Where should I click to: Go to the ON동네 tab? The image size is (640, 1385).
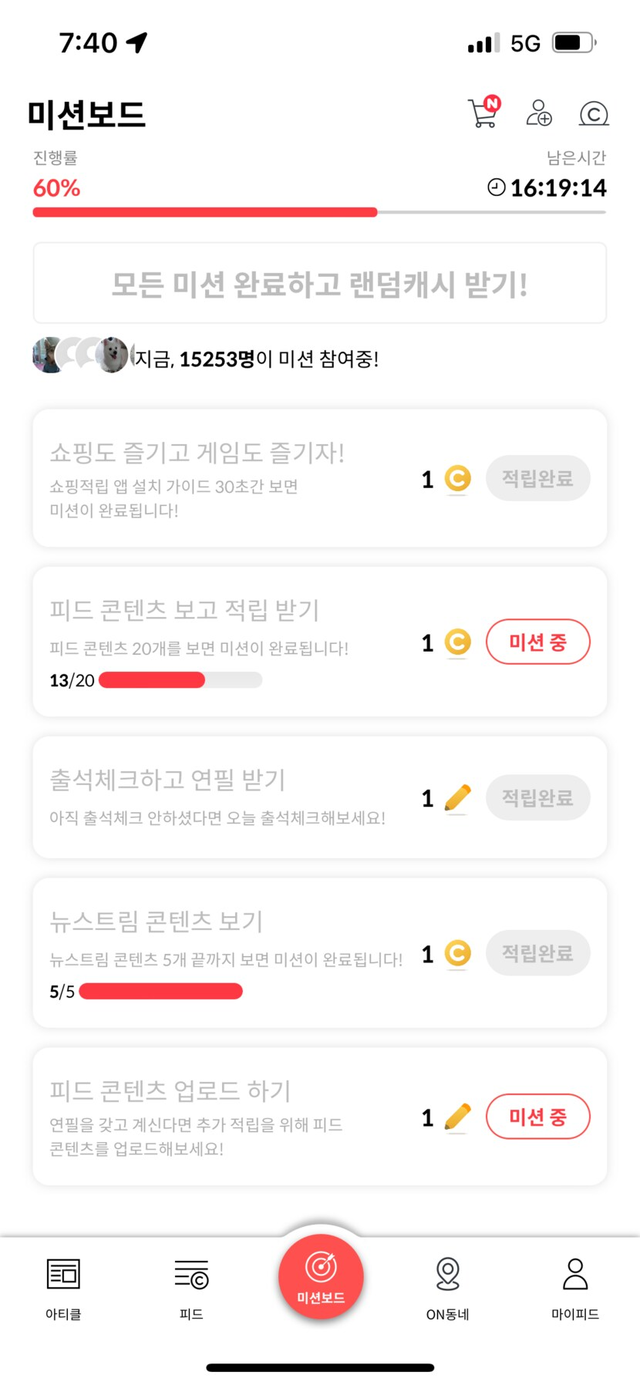448,1288
